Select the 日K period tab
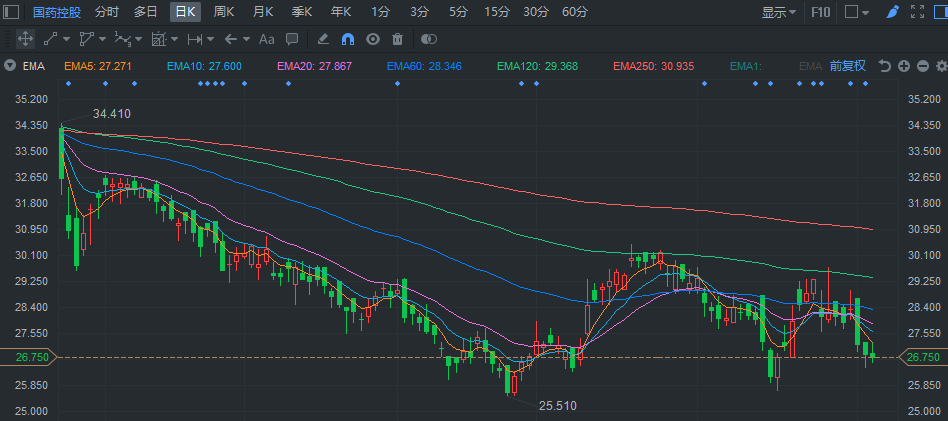The image size is (948, 421). click(x=186, y=11)
